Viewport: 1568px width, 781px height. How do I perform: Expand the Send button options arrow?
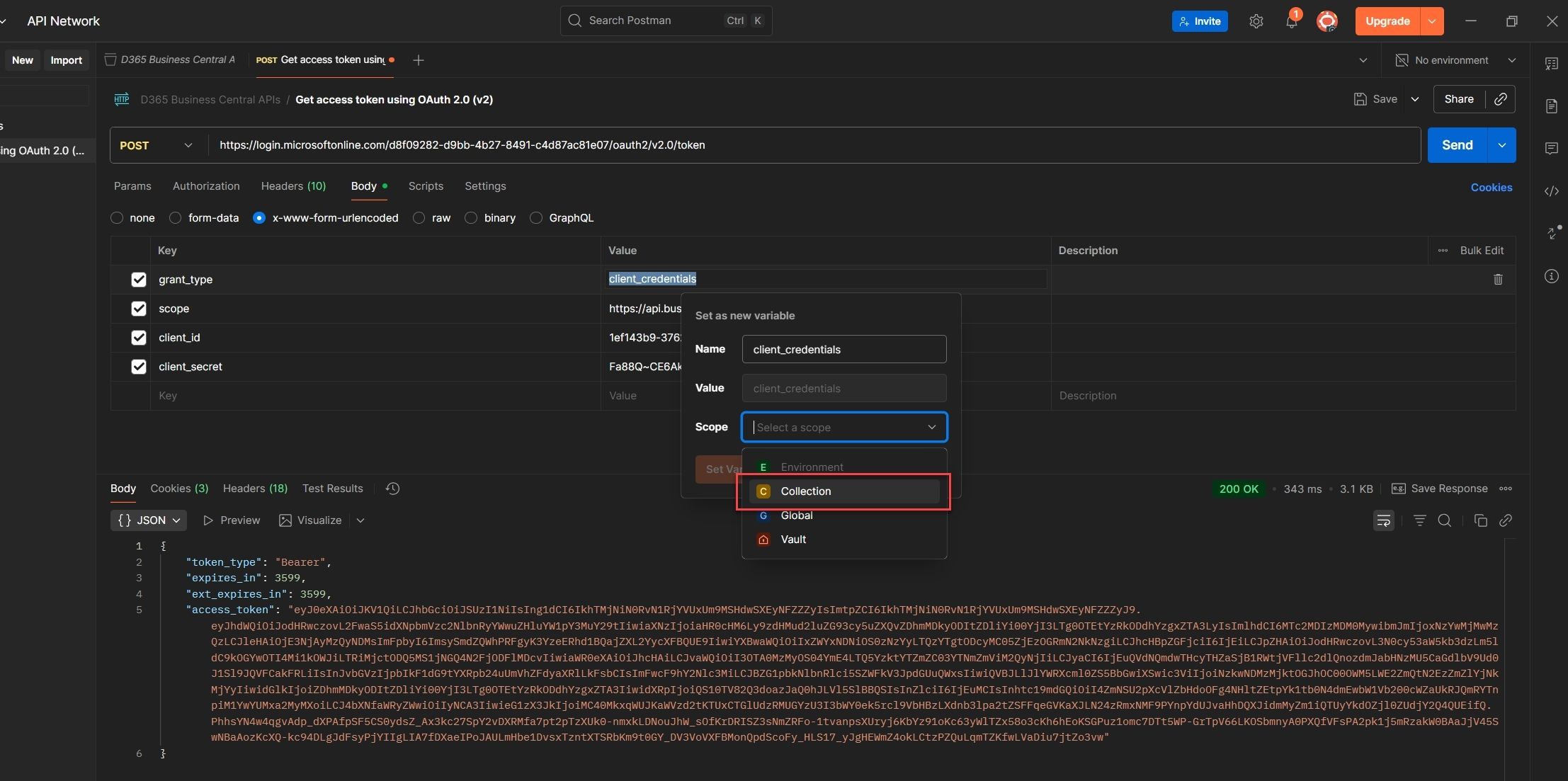[1501, 144]
